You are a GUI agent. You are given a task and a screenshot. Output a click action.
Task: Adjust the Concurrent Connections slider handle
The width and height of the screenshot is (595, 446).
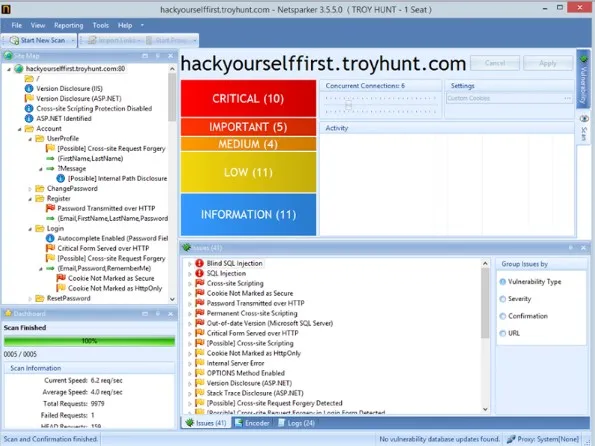(x=348, y=105)
